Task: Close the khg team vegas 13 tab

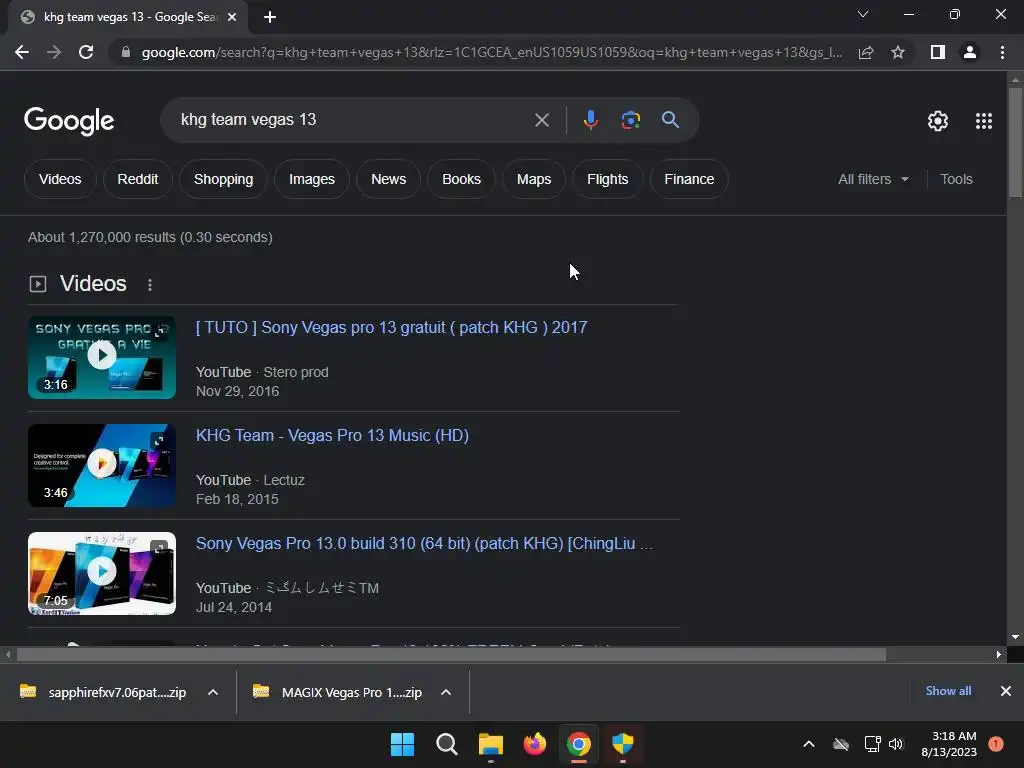Action: click(231, 17)
